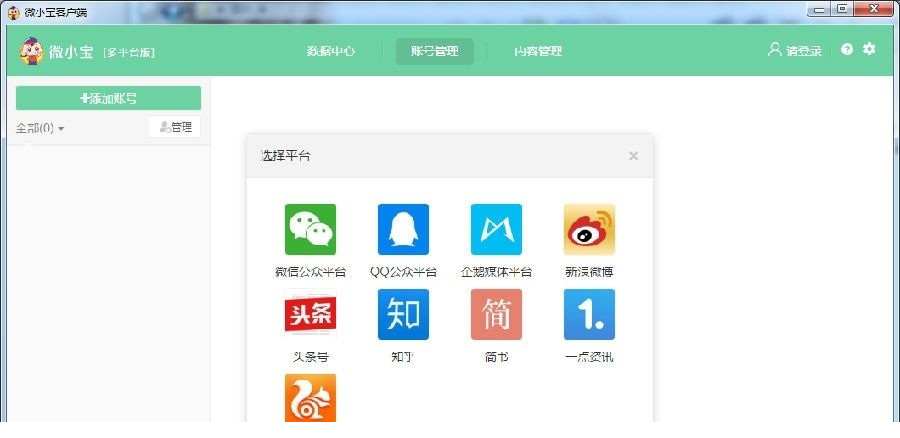Expand the 全部(0) dropdown

[x=40, y=128]
